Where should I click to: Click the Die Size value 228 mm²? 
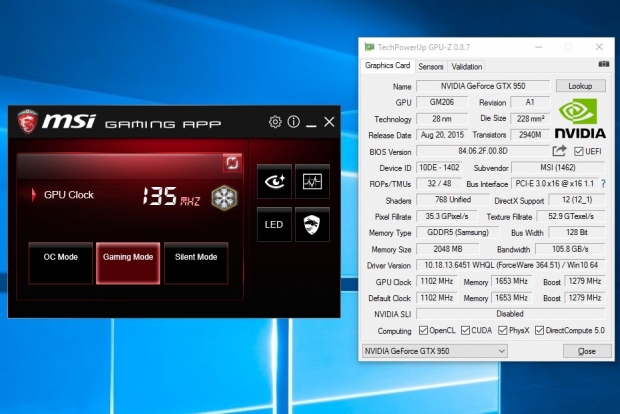[x=530, y=119]
